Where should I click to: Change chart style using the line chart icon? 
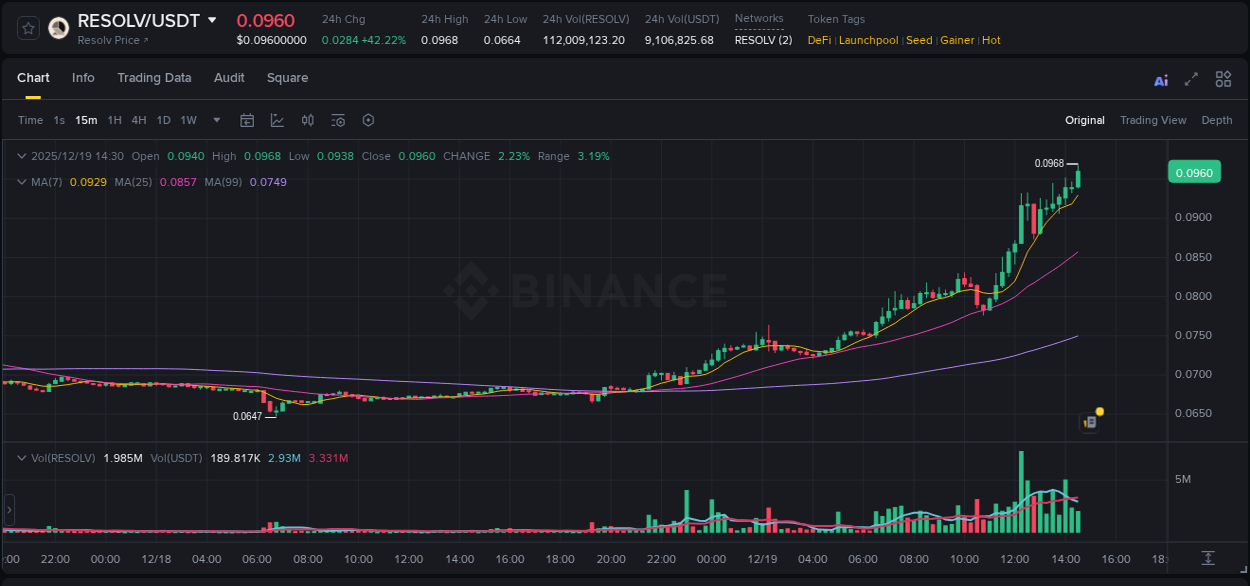click(x=277, y=120)
